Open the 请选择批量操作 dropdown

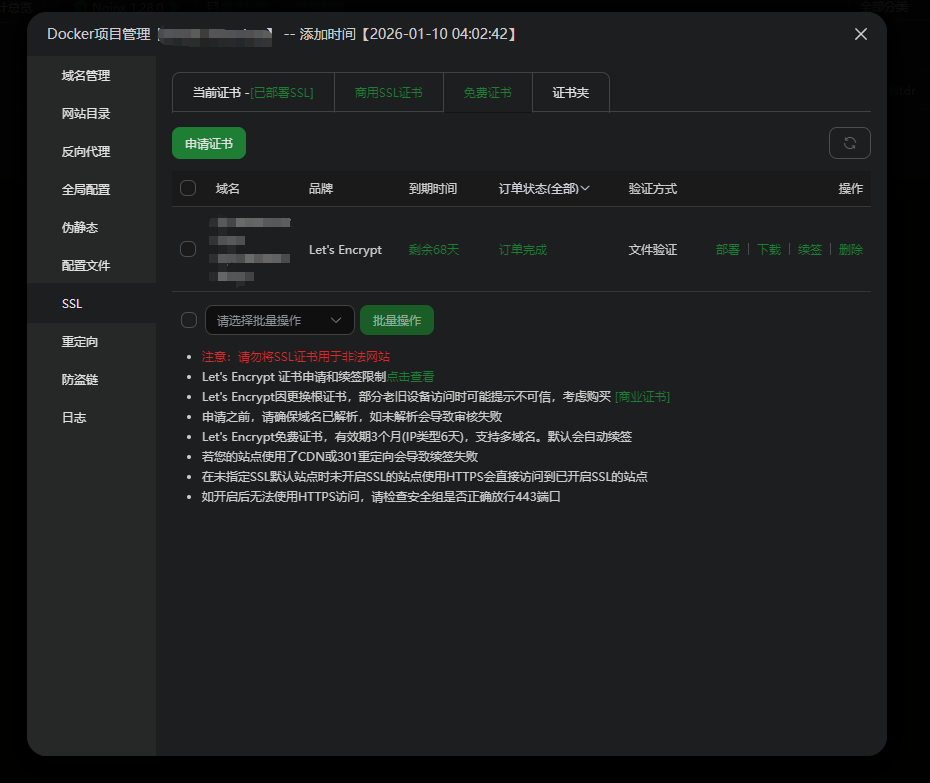coord(279,320)
